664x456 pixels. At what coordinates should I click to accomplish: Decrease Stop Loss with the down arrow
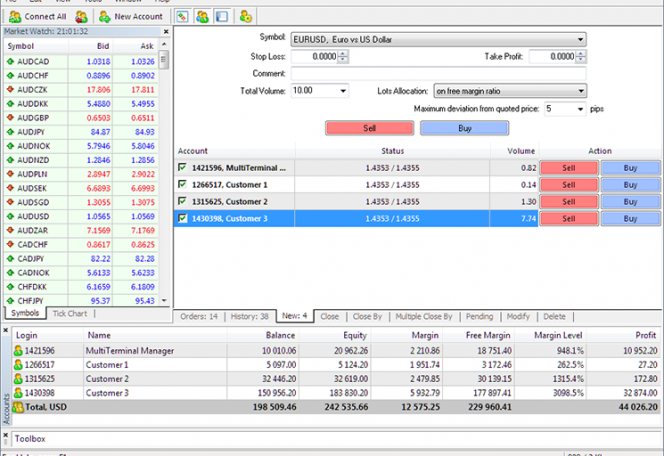(x=343, y=60)
